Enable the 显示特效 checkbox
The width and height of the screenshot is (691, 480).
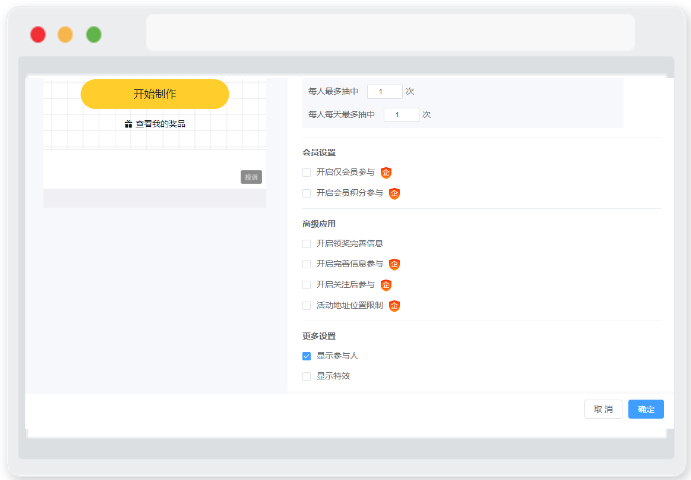point(306,376)
